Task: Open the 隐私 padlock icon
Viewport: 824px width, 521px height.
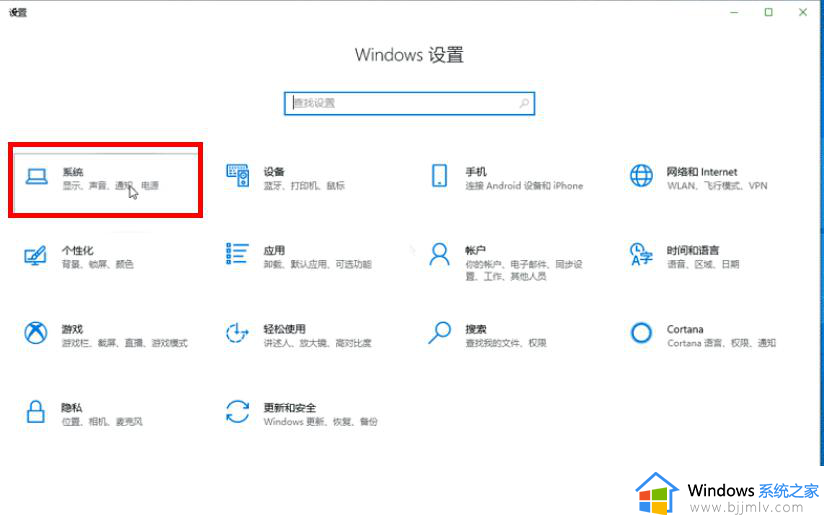Action: pos(35,412)
